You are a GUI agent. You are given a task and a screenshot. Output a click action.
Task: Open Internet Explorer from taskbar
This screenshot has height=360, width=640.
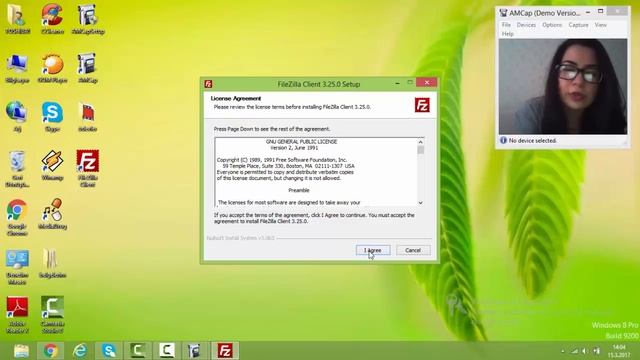pos(80,351)
